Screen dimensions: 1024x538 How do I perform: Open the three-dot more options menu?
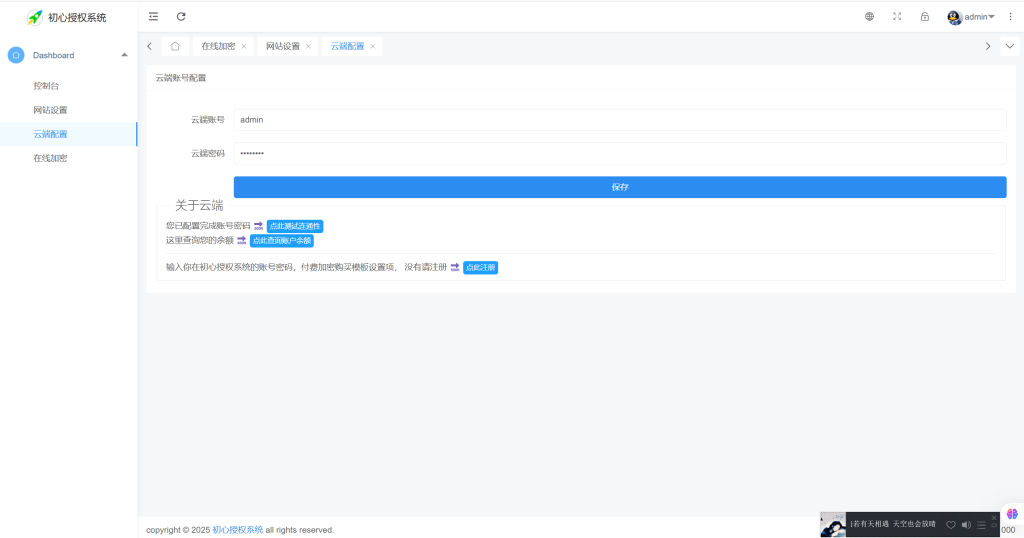point(1010,16)
